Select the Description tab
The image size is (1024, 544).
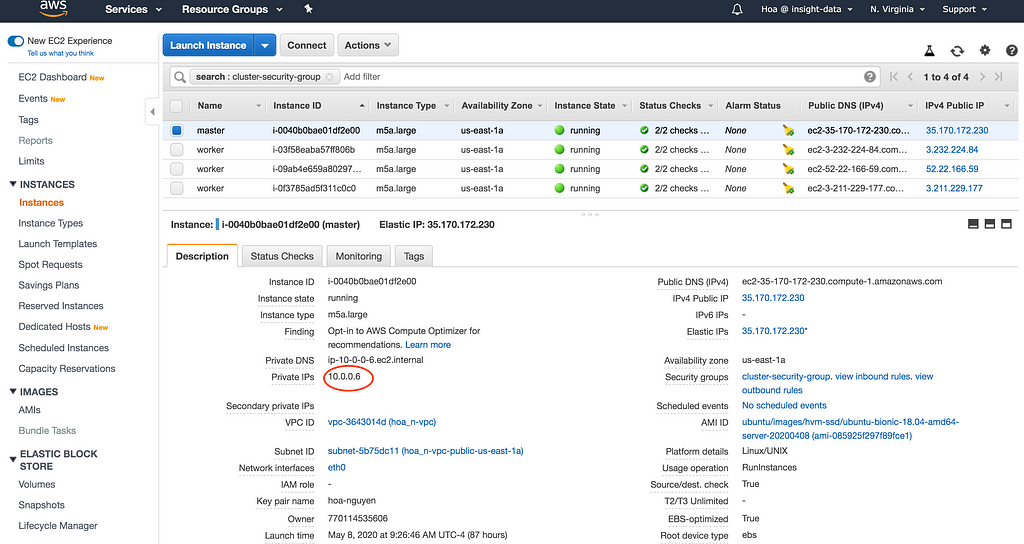click(x=202, y=256)
